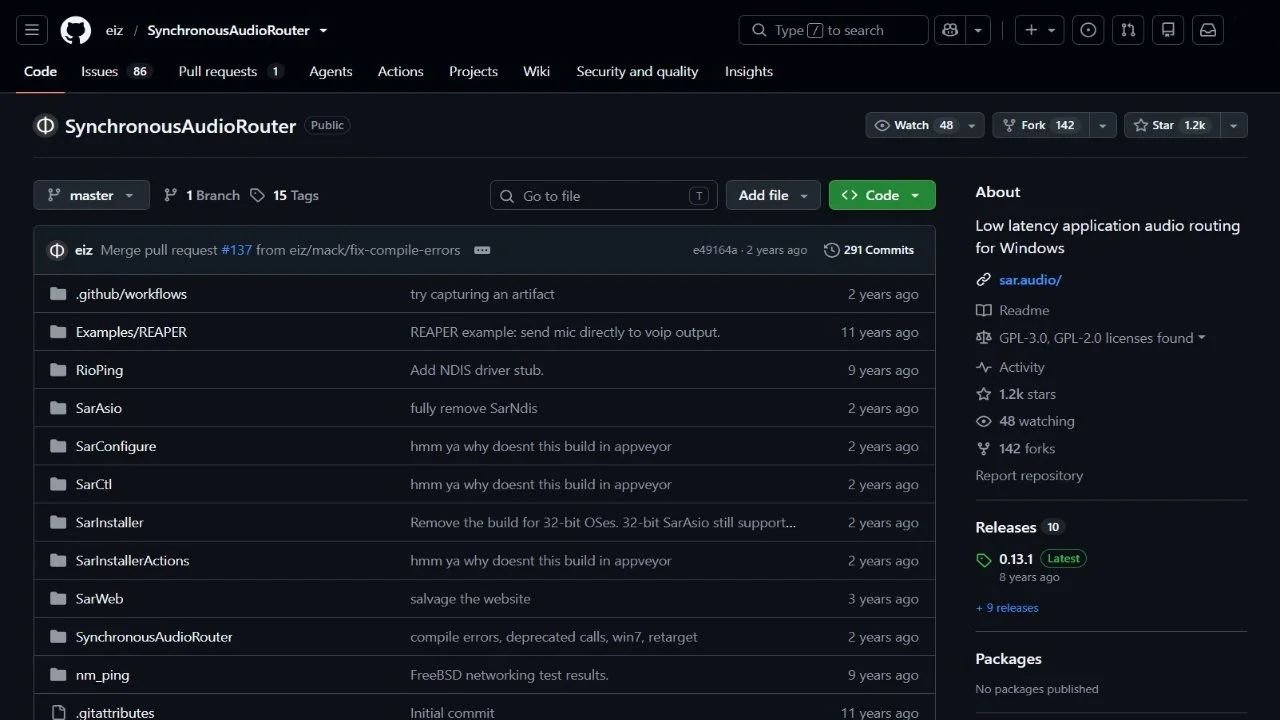Switch to the Agents tab
The image size is (1280, 720).
pos(330,71)
